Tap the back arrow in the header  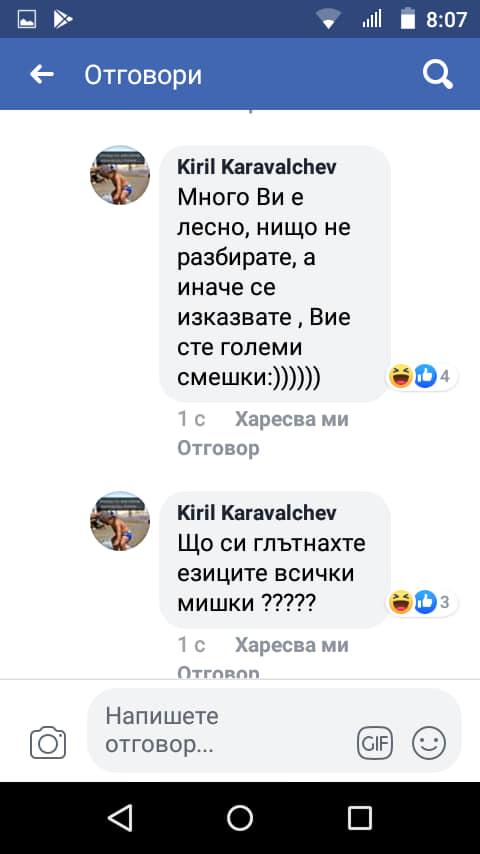pyautogui.click(x=42, y=75)
